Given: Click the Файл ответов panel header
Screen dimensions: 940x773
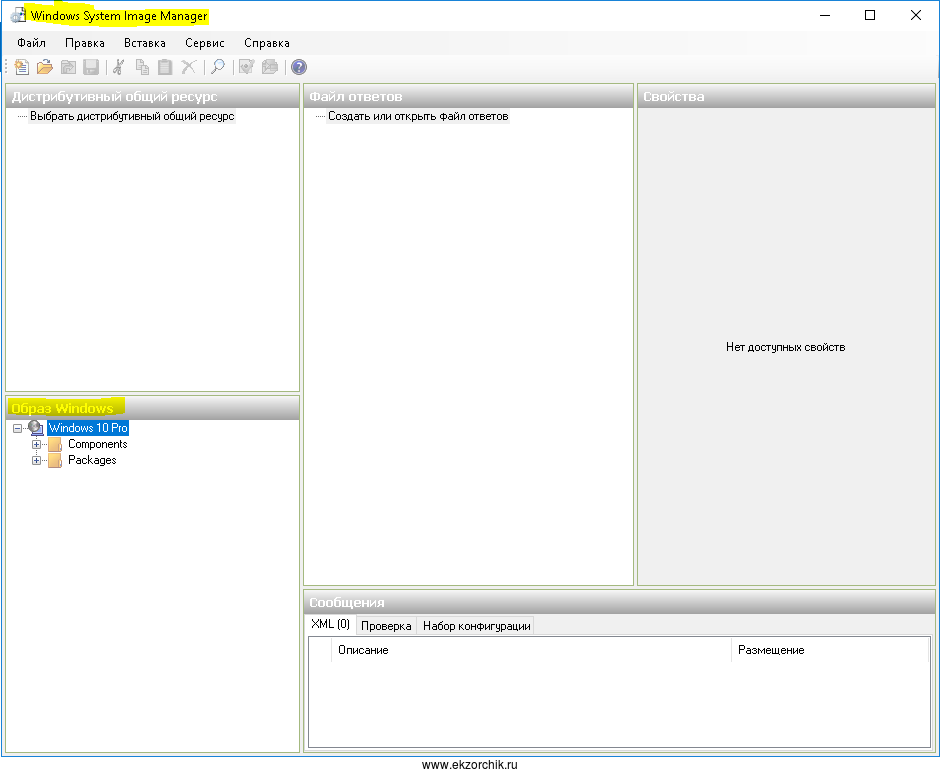Looking at the screenshot, I should pos(468,97).
